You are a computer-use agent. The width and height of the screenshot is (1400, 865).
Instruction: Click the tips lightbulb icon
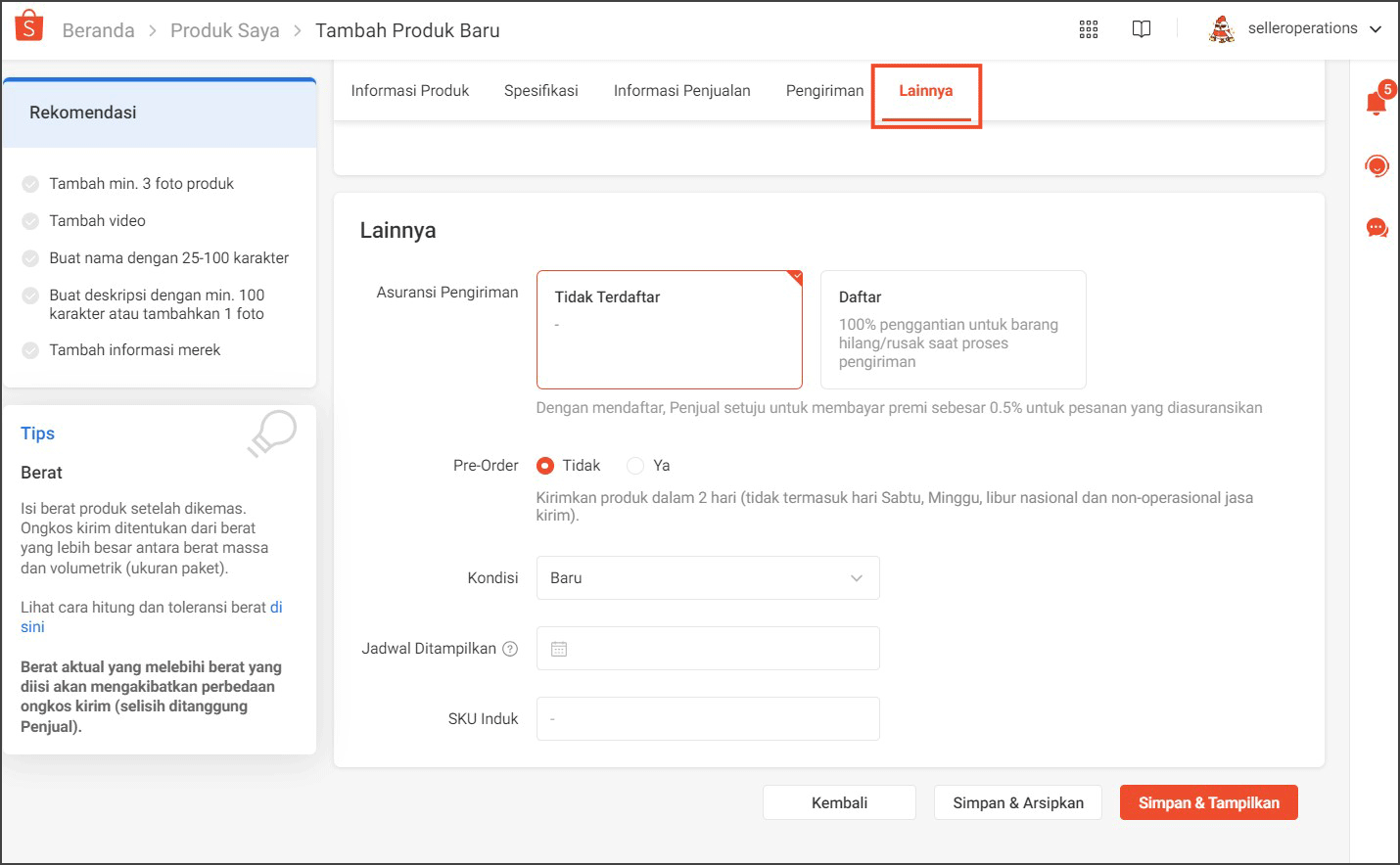click(271, 433)
